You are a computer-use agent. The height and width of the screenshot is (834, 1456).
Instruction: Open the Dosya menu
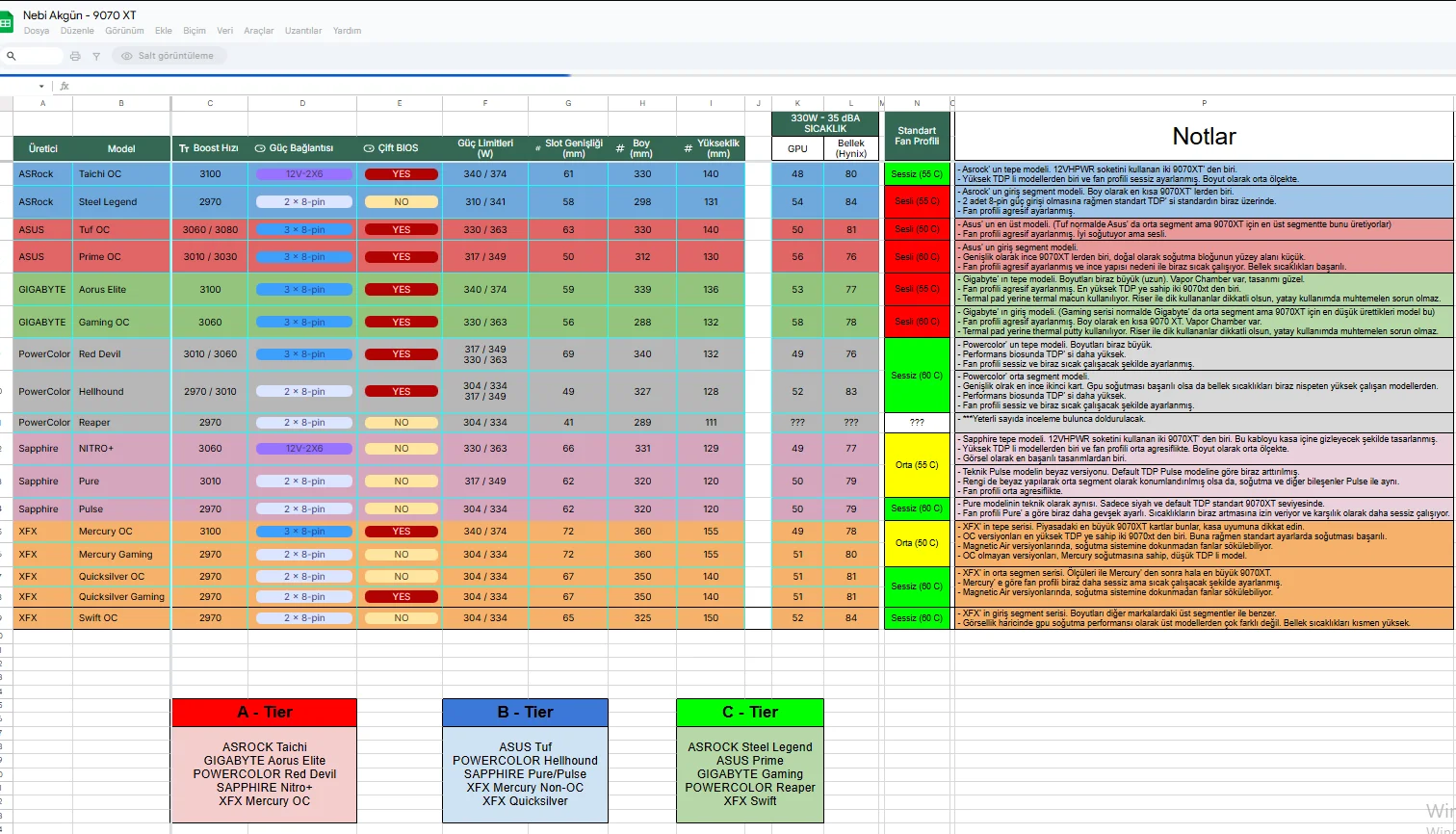37,31
